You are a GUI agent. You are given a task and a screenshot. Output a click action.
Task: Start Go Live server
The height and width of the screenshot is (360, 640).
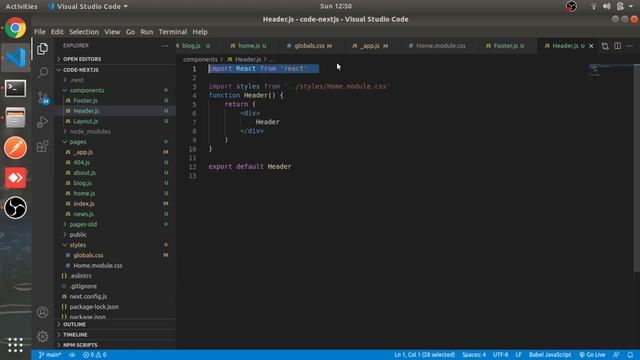pyautogui.click(x=592, y=355)
